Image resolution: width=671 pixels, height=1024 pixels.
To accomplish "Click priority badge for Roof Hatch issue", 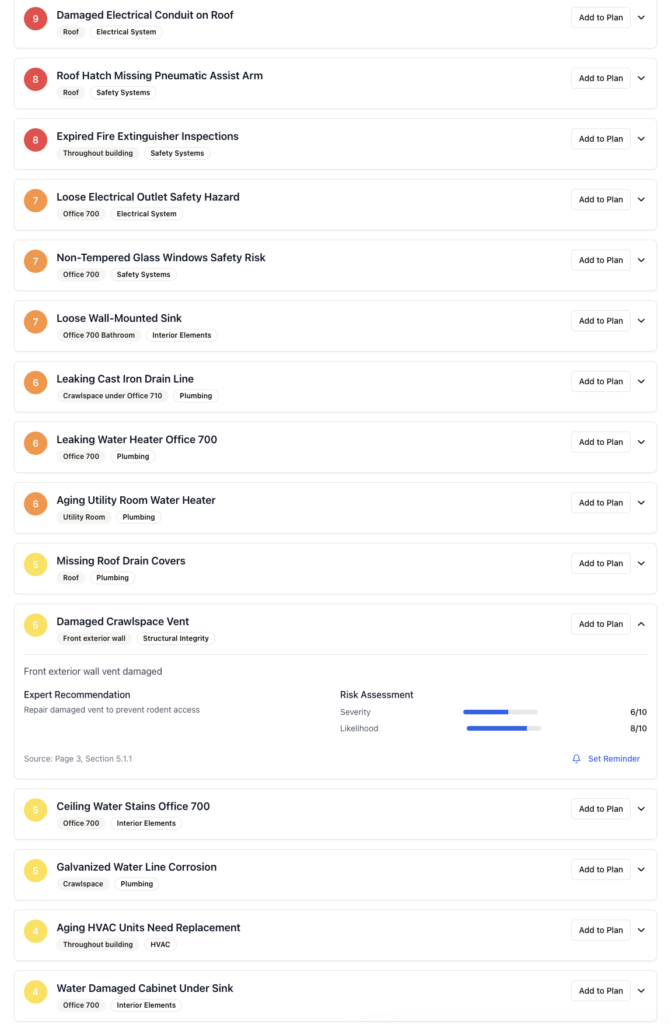I will pyautogui.click(x=36, y=80).
